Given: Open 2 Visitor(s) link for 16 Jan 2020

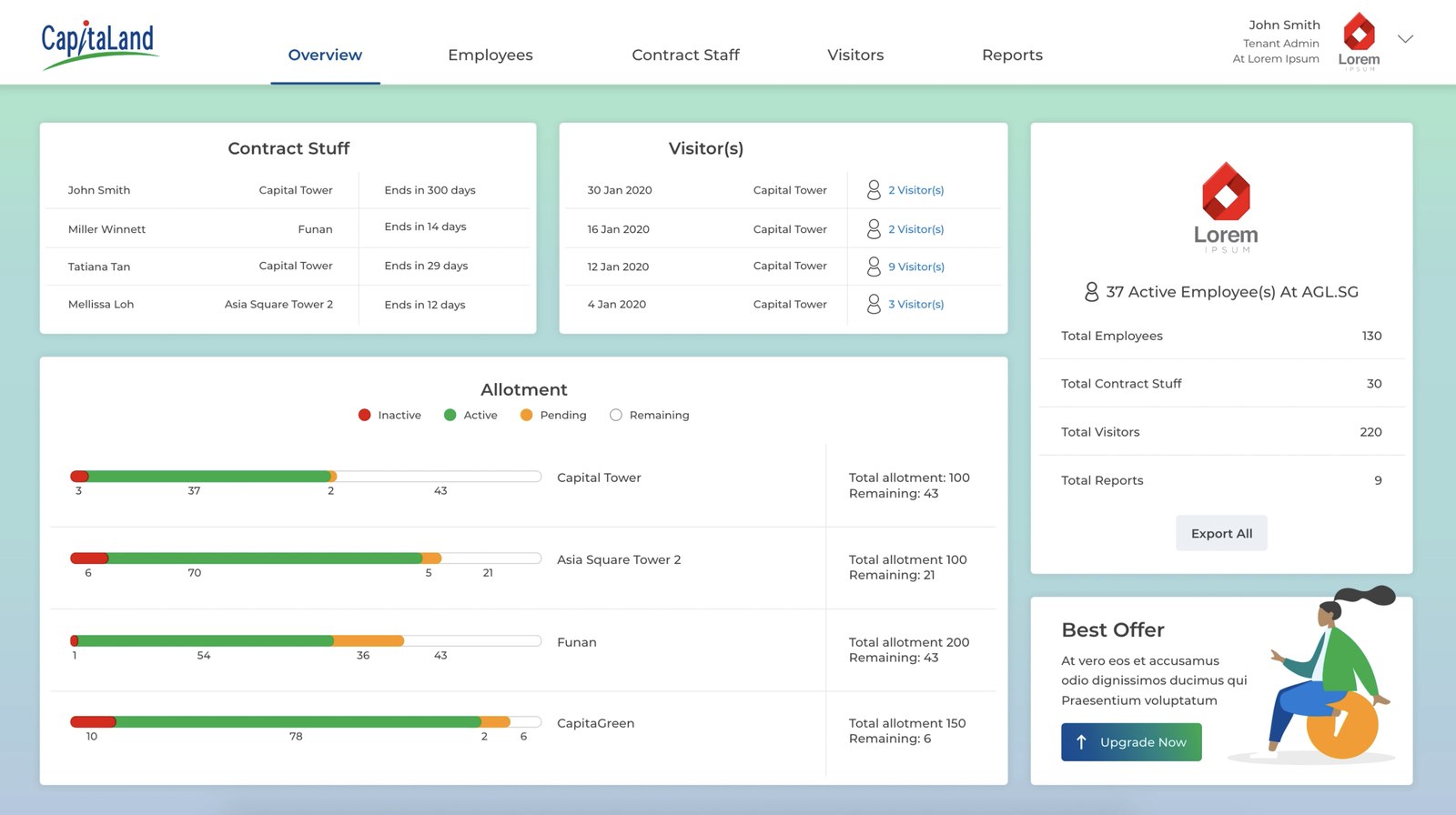Looking at the screenshot, I should click(915, 229).
